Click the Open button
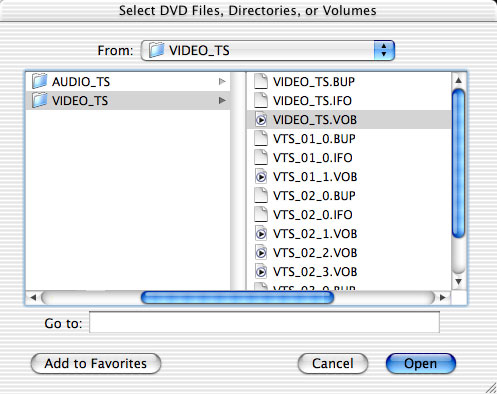497x394 pixels. 421,363
